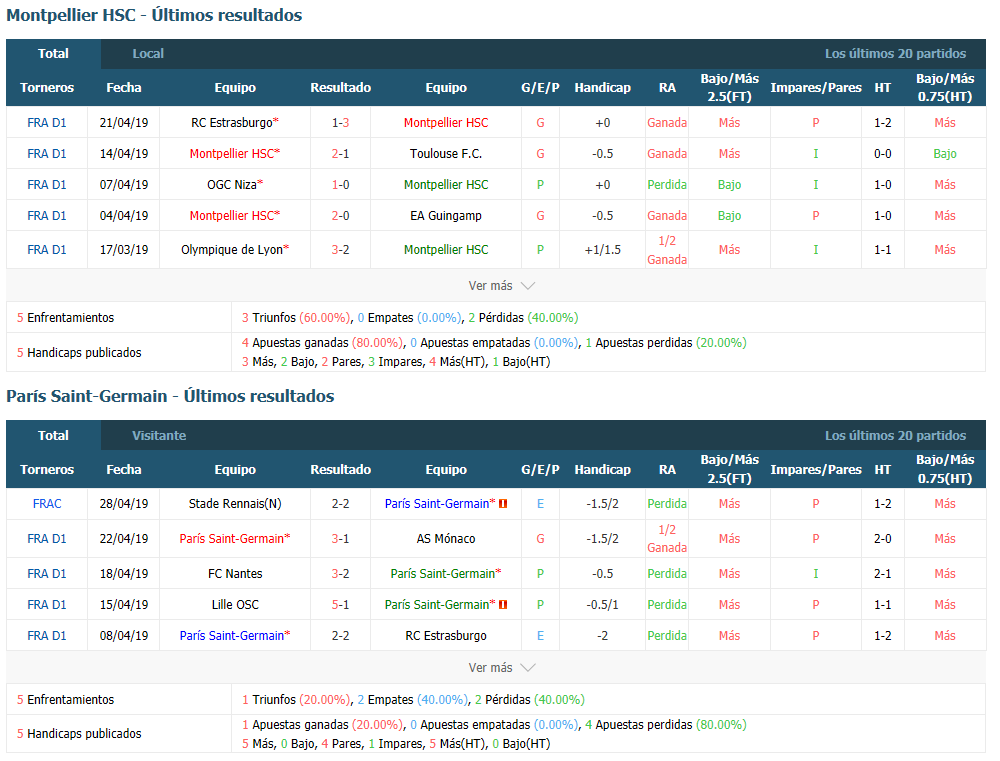Image resolution: width=1000 pixels, height=761 pixels.
Task: Expand Montpellier 'Ver más' chevron
Action: (527, 286)
